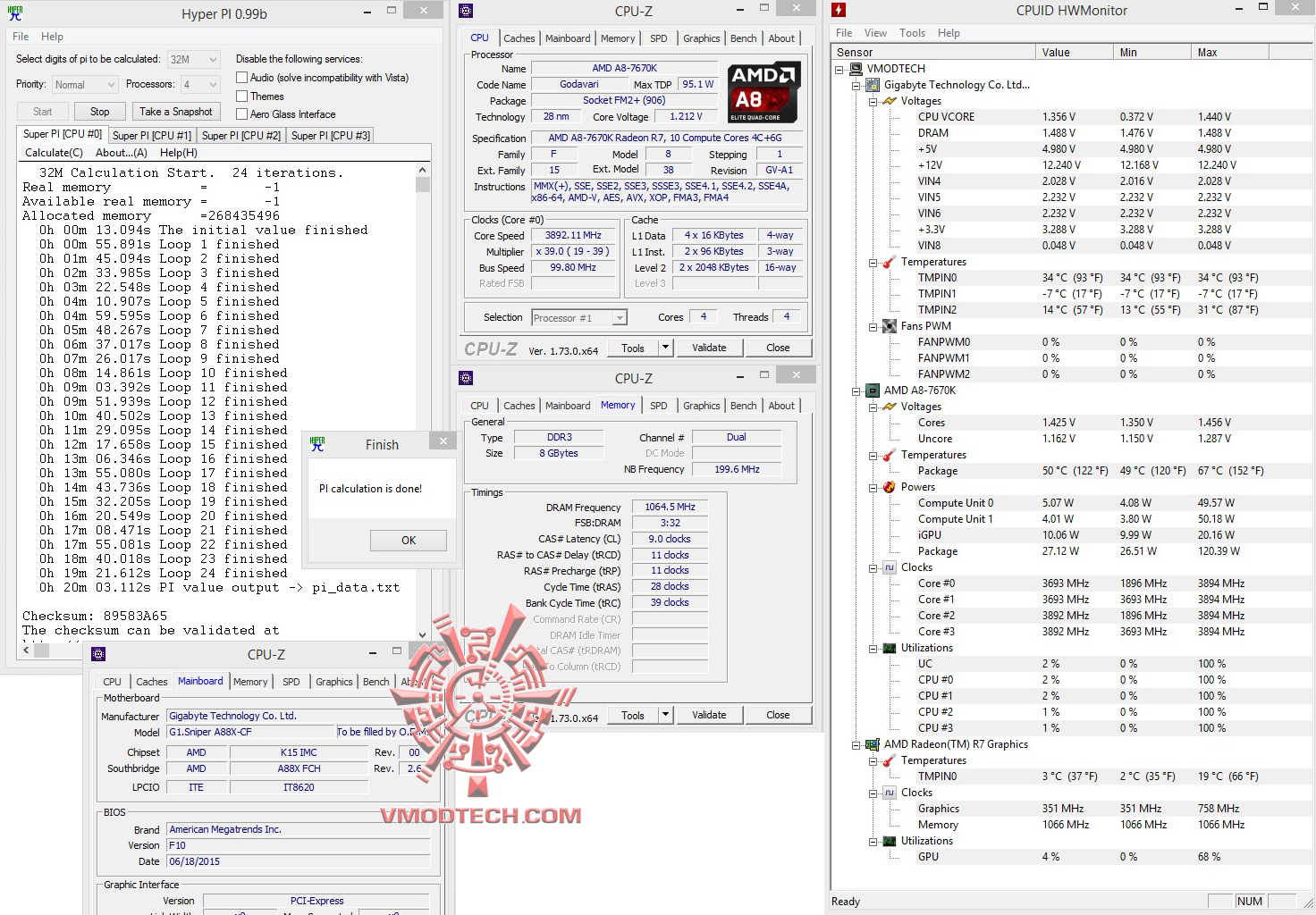
Task: Click Close in the Memory CPU-Z window
Action: [x=778, y=715]
